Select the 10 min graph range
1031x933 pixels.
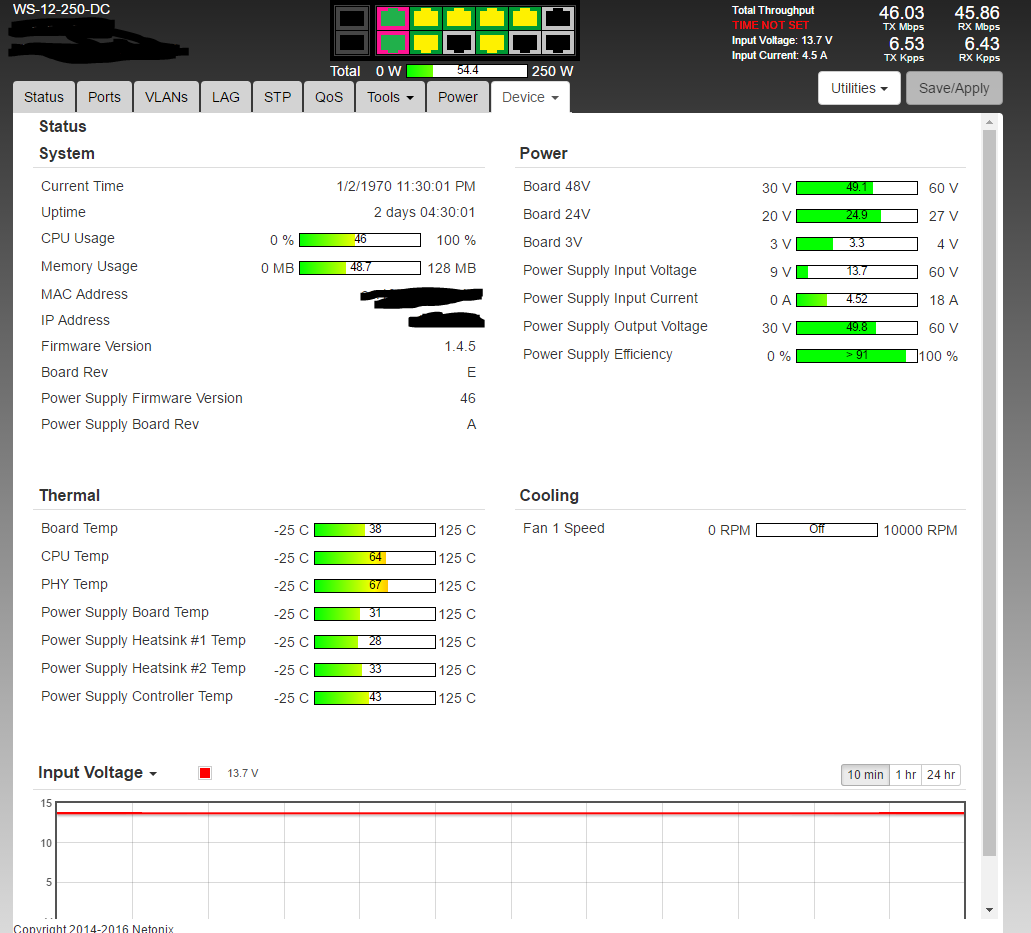click(x=865, y=775)
